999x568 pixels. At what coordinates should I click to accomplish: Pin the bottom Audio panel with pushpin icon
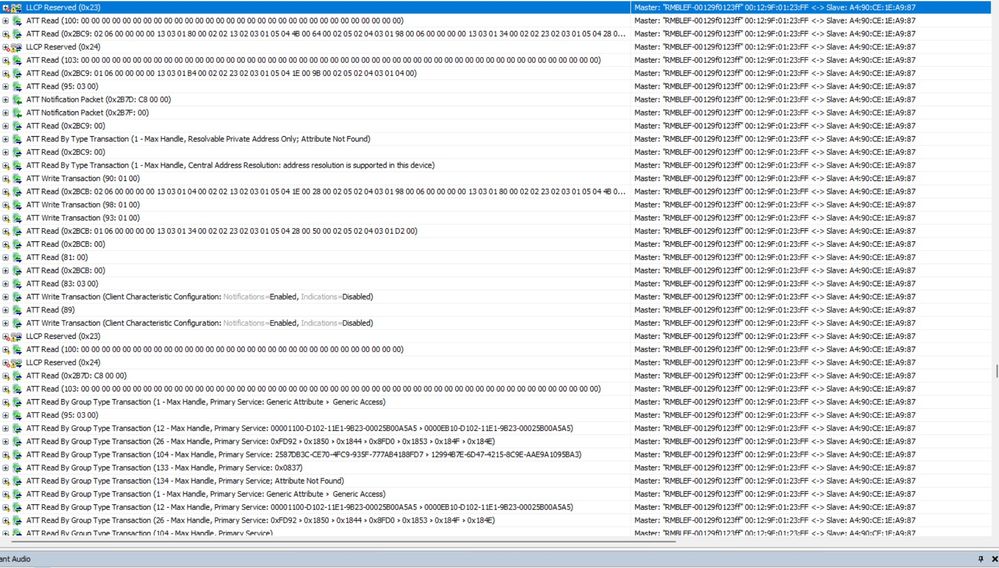pyautogui.click(x=981, y=559)
